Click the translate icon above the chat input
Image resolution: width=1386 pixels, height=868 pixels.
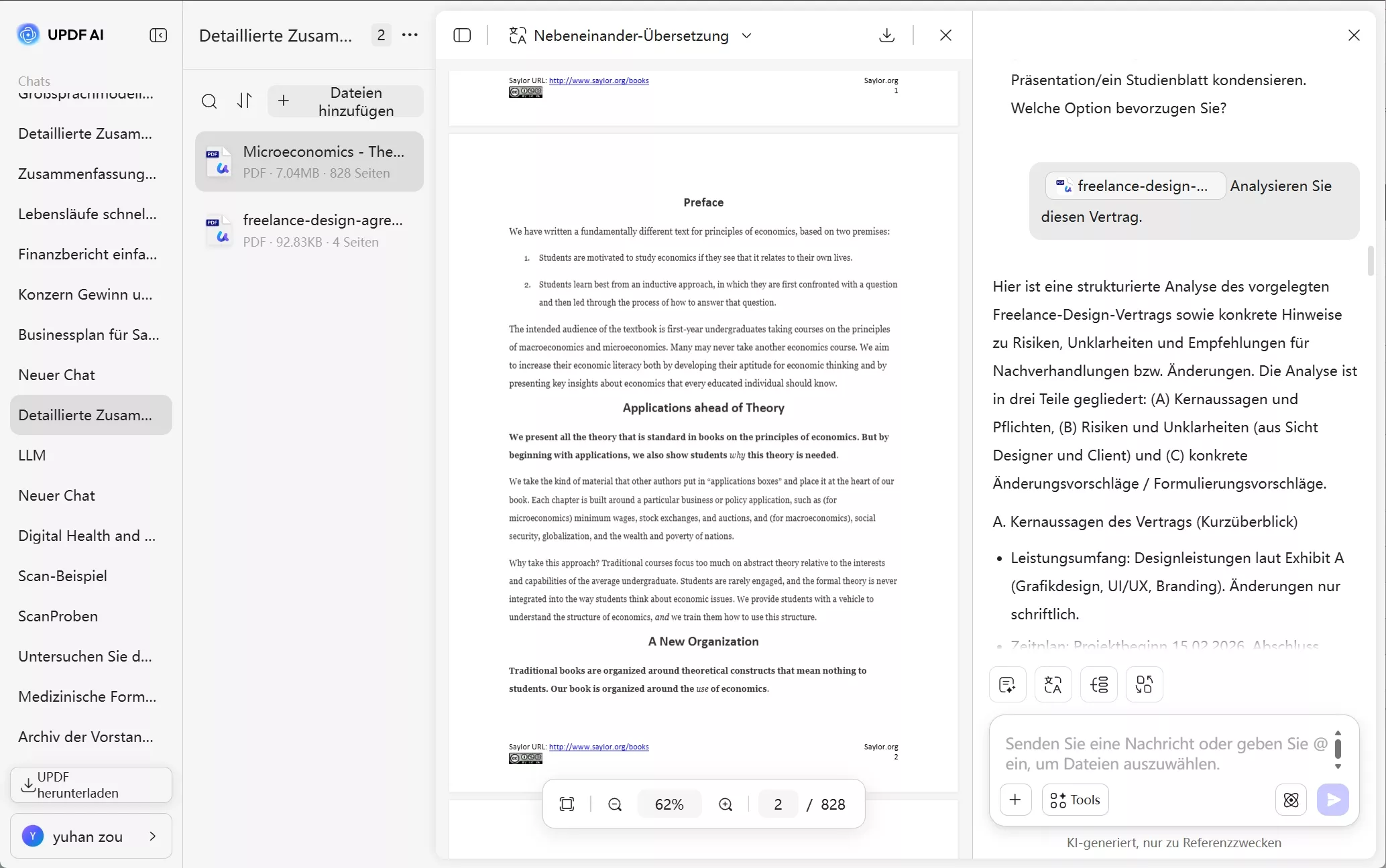pos(1053,684)
